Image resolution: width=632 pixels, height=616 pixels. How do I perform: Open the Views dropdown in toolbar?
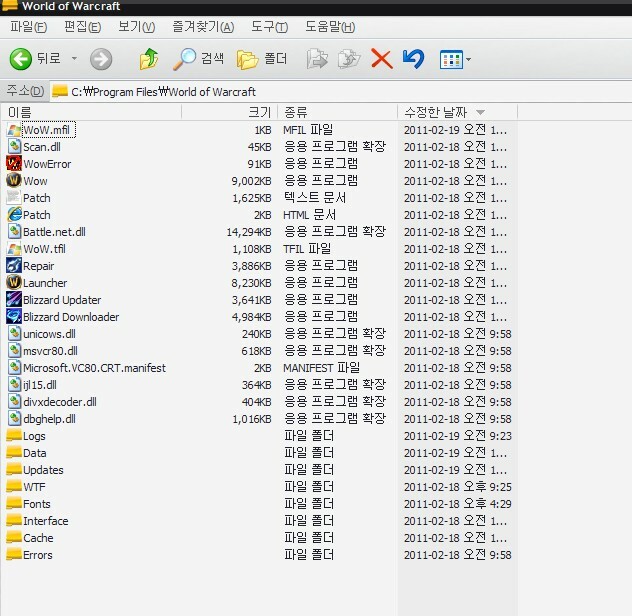click(455, 59)
